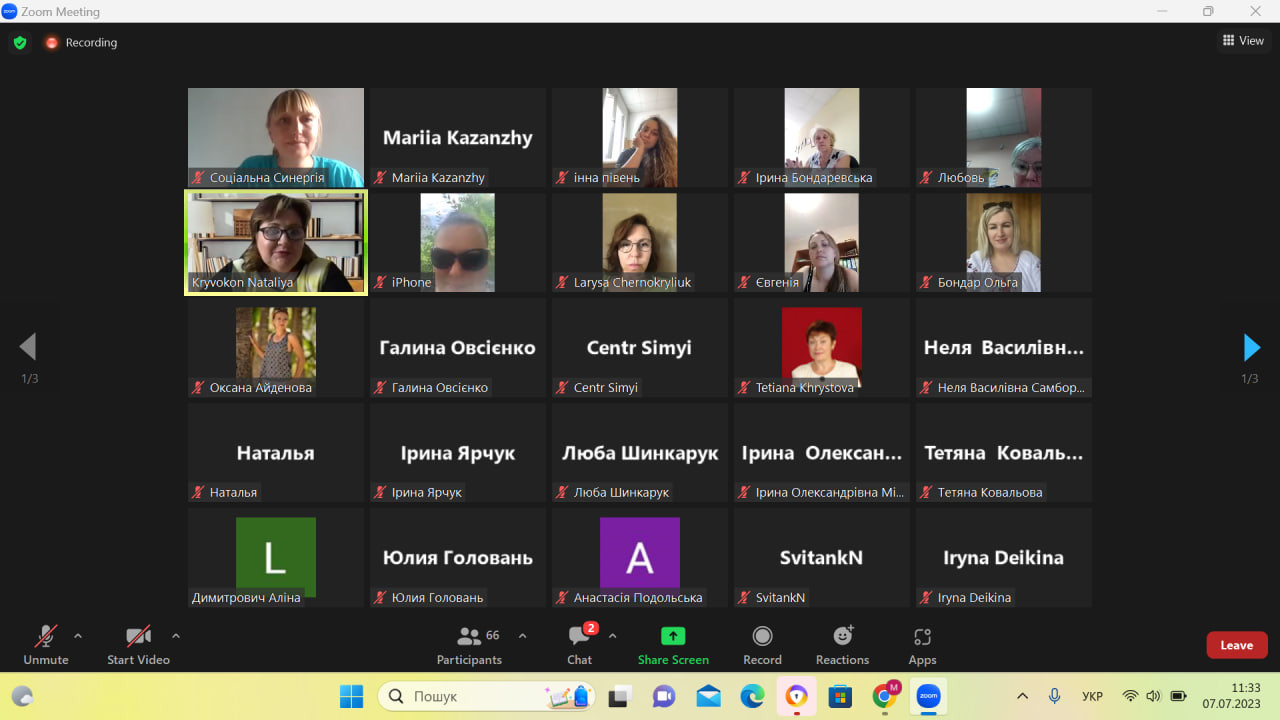Toggle the taskbar microphone tray icon
The image size is (1280, 720).
[1054, 696]
